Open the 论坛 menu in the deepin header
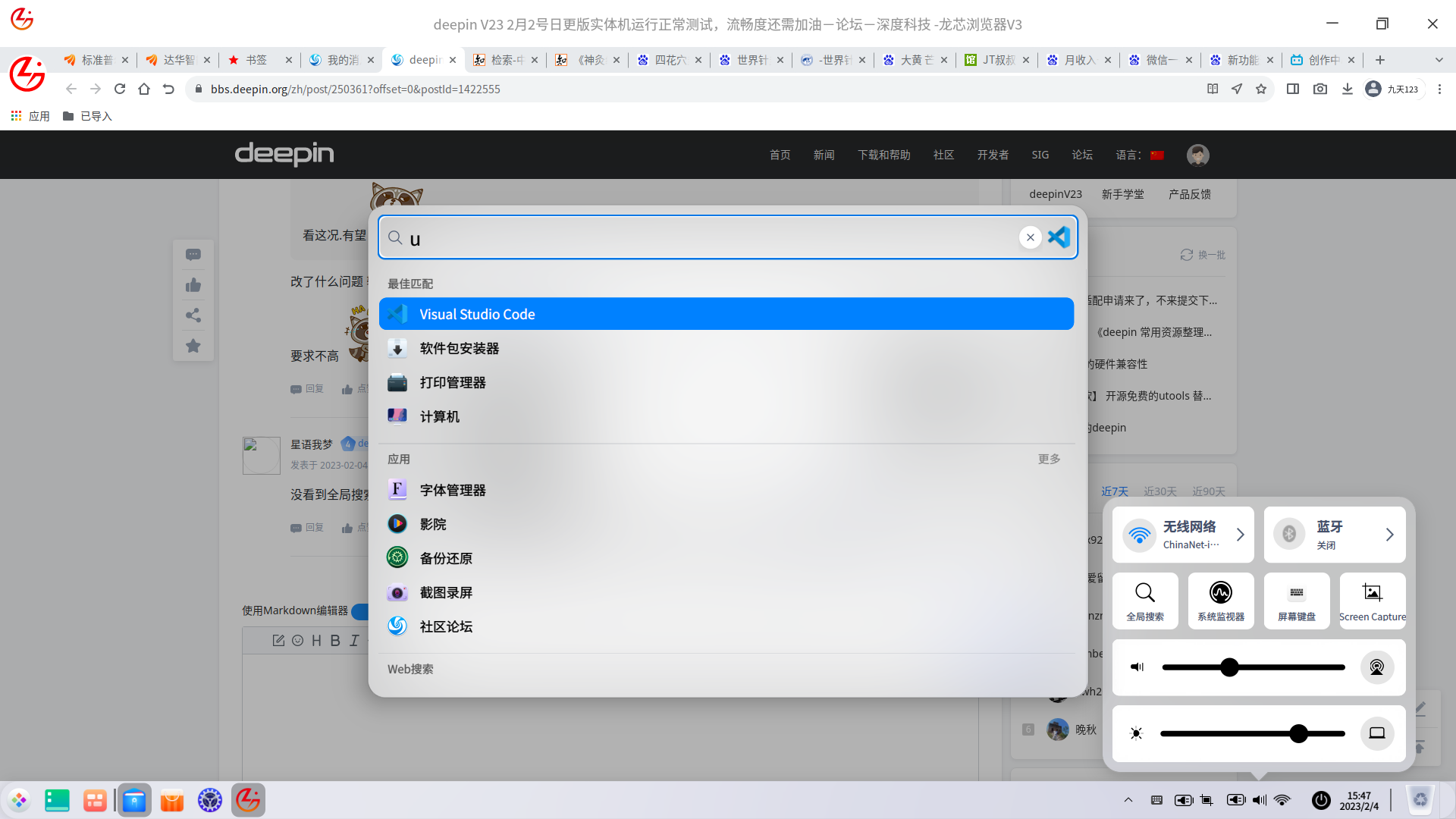Viewport: 1456px width, 819px height. pyautogui.click(x=1082, y=155)
